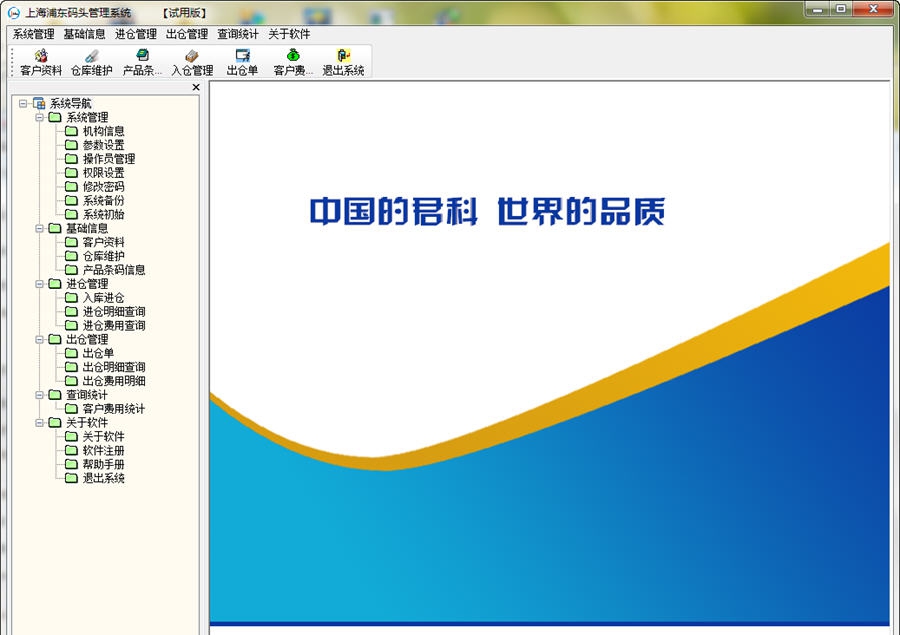Select 机构信息 in the navigation tree
This screenshot has height=635, width=900.
pos(103,131)
